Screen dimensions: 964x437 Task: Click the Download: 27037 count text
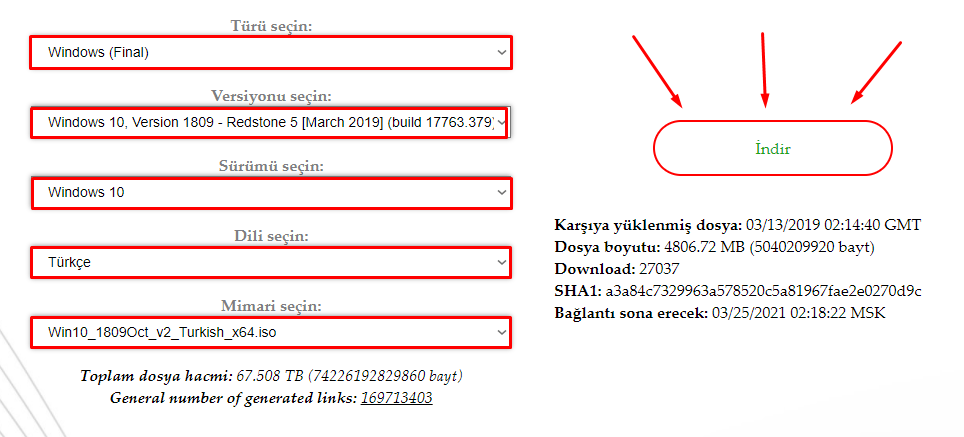(617, 269)
